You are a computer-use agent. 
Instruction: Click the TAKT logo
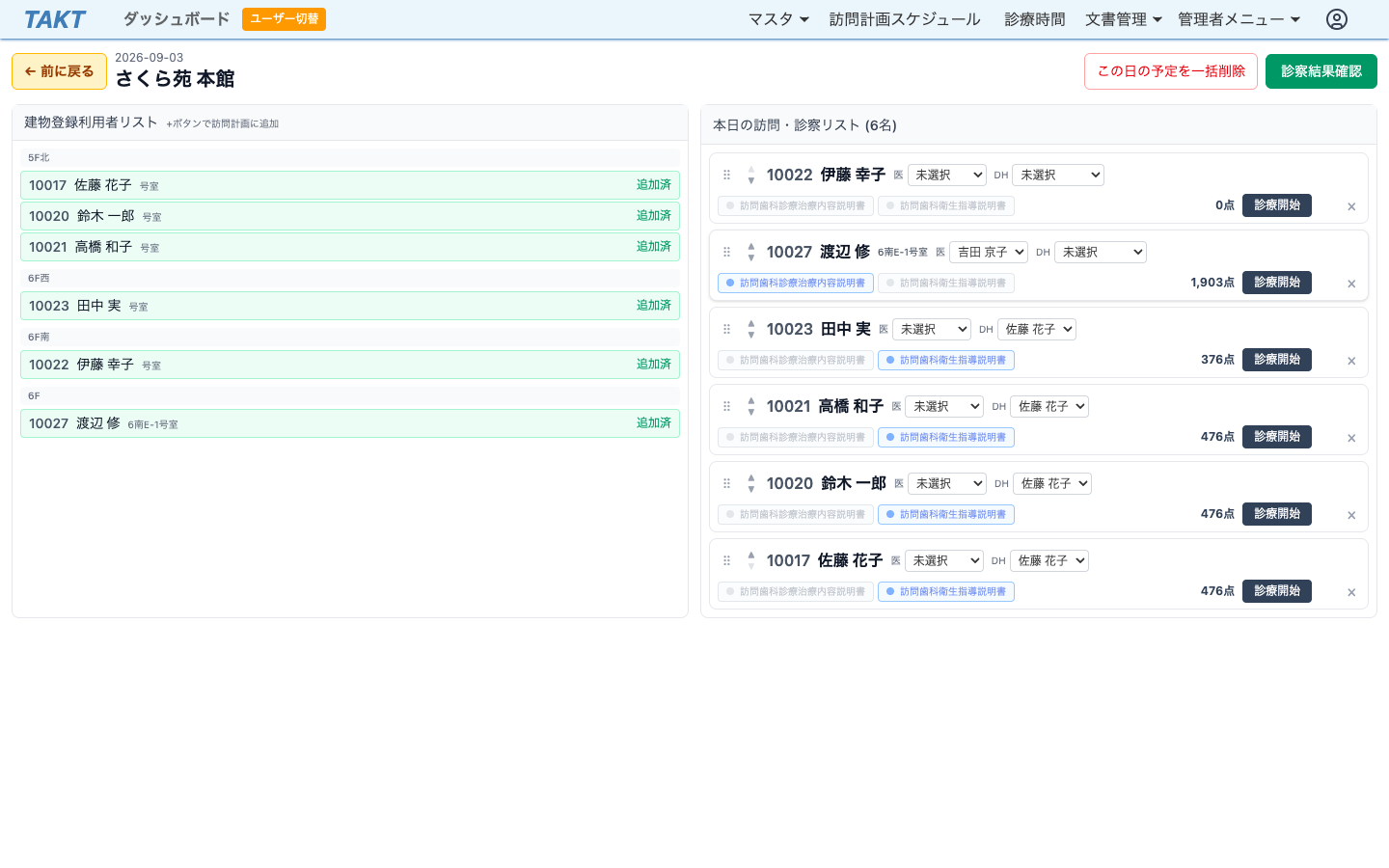(x=55, y=19)
